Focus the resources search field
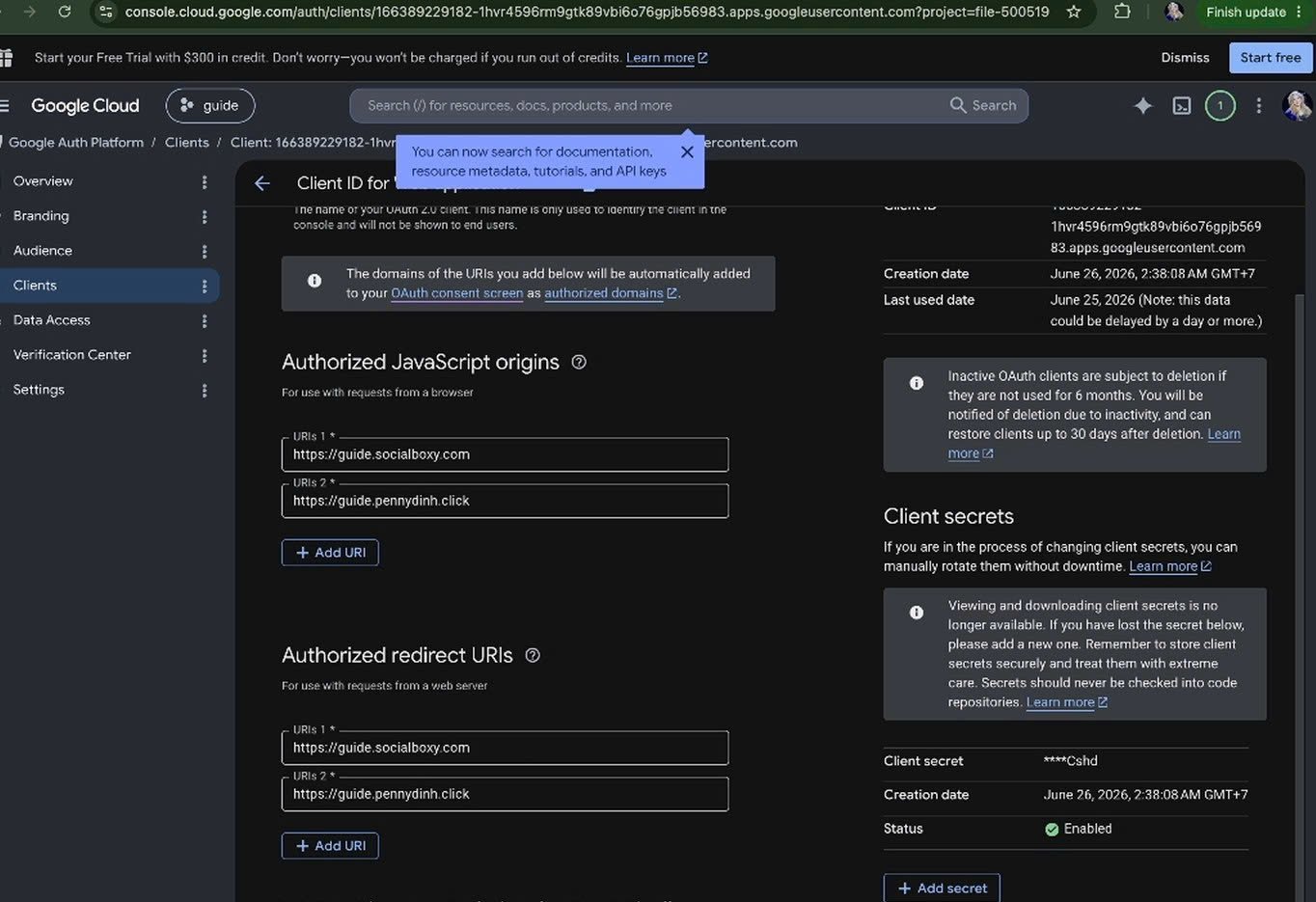 (x=646, y=105)
